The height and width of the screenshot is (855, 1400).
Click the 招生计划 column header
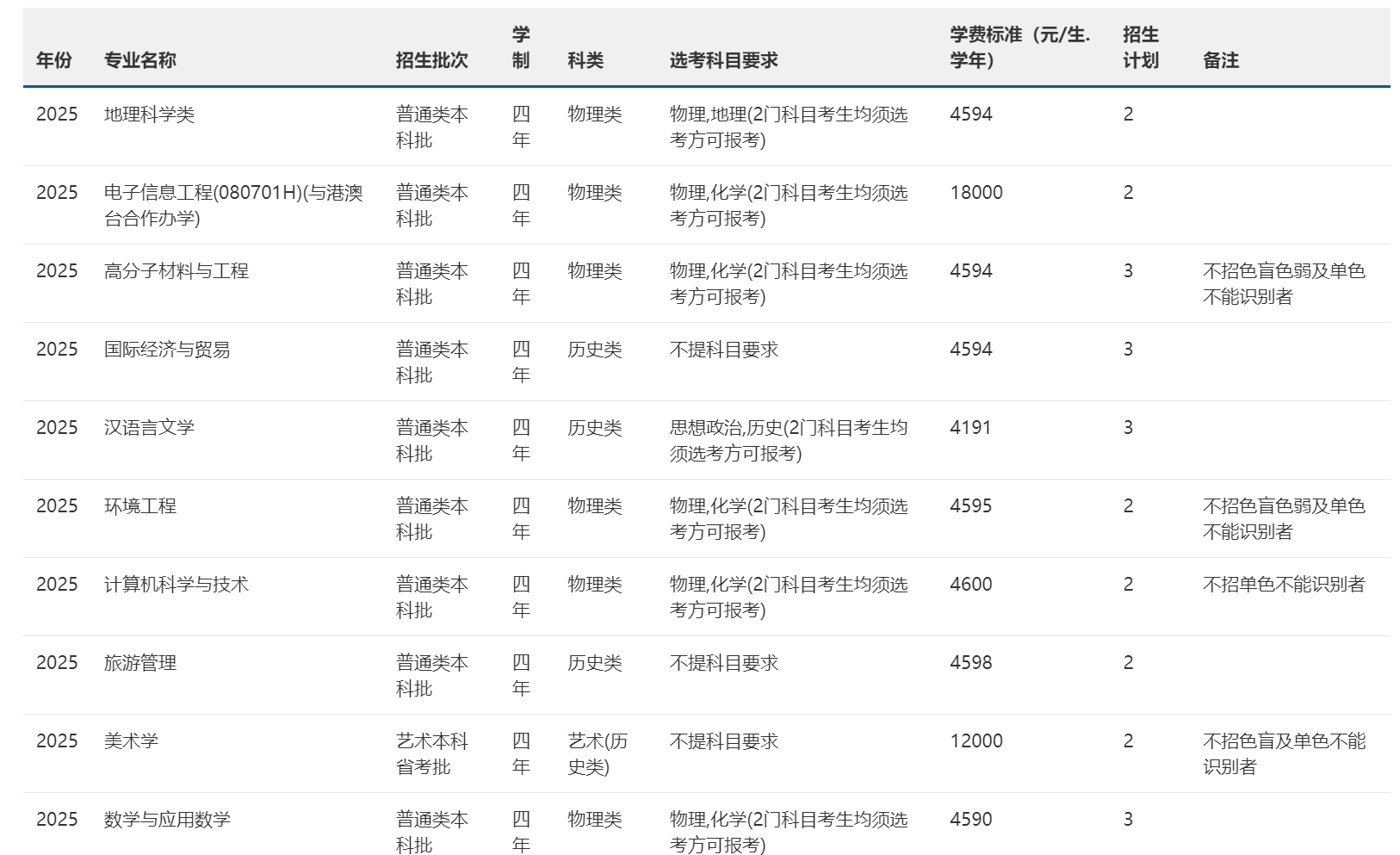[1140, 47]
